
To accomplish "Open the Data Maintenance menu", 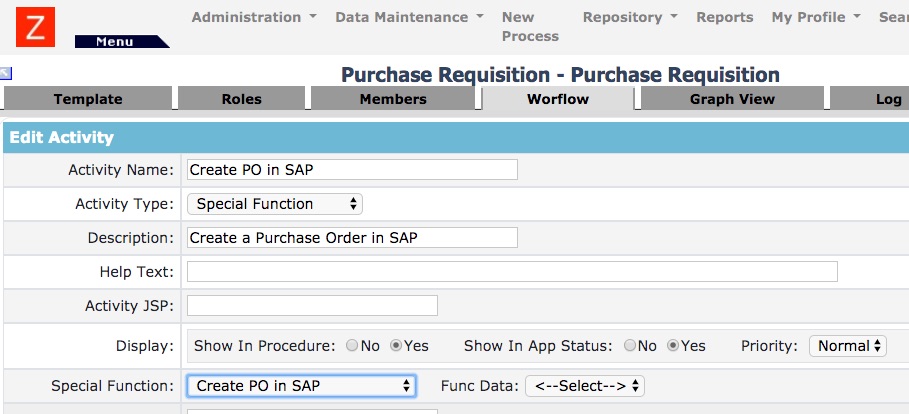I will 409,17.
